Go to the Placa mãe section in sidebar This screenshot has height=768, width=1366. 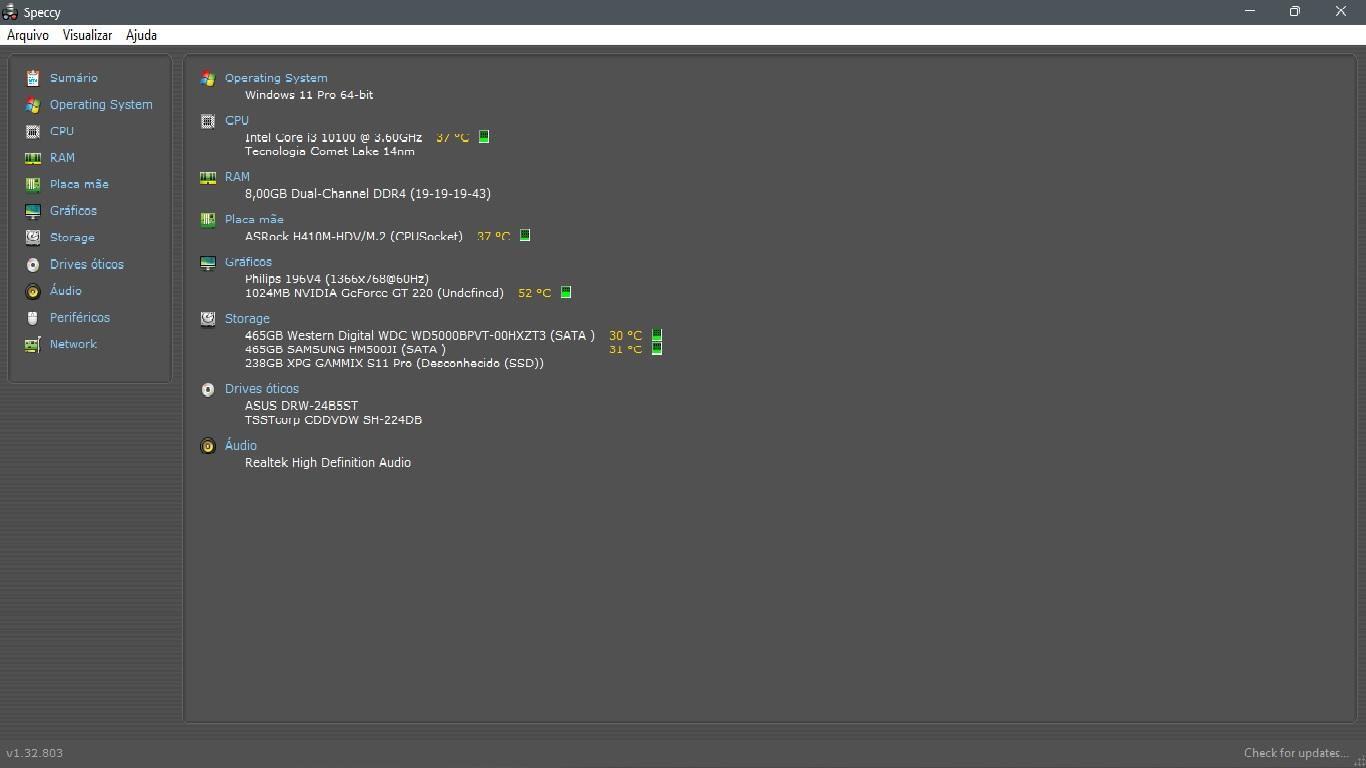pos(79,184)
